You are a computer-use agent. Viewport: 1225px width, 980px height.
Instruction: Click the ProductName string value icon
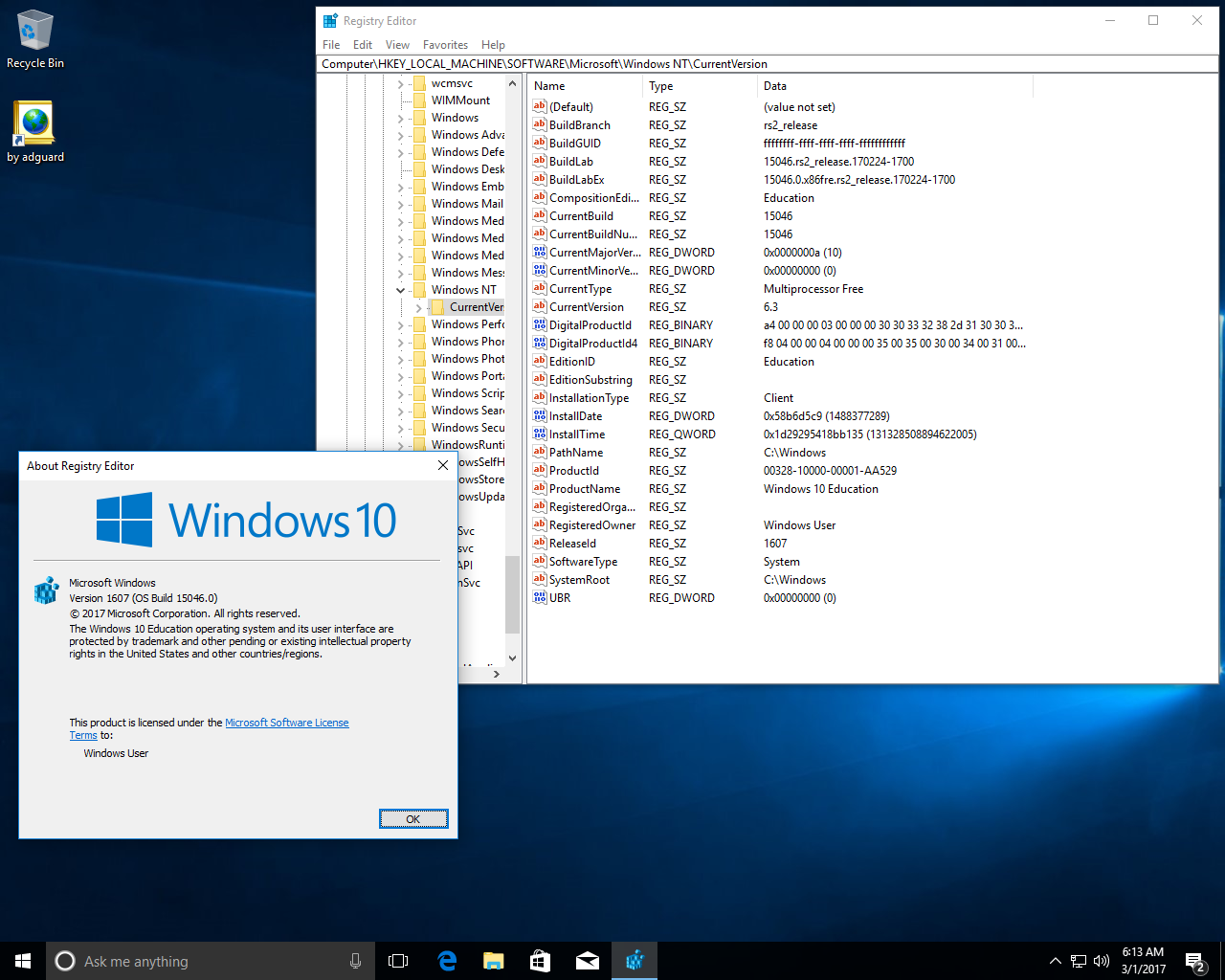coord(540,488)
